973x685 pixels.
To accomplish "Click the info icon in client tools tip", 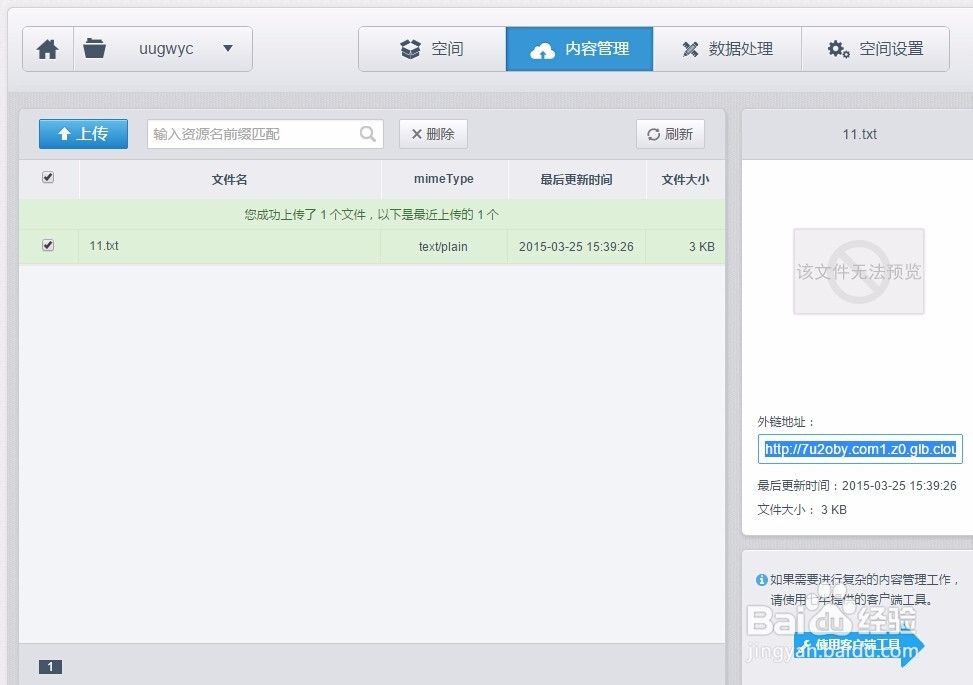I will point(762,581).
